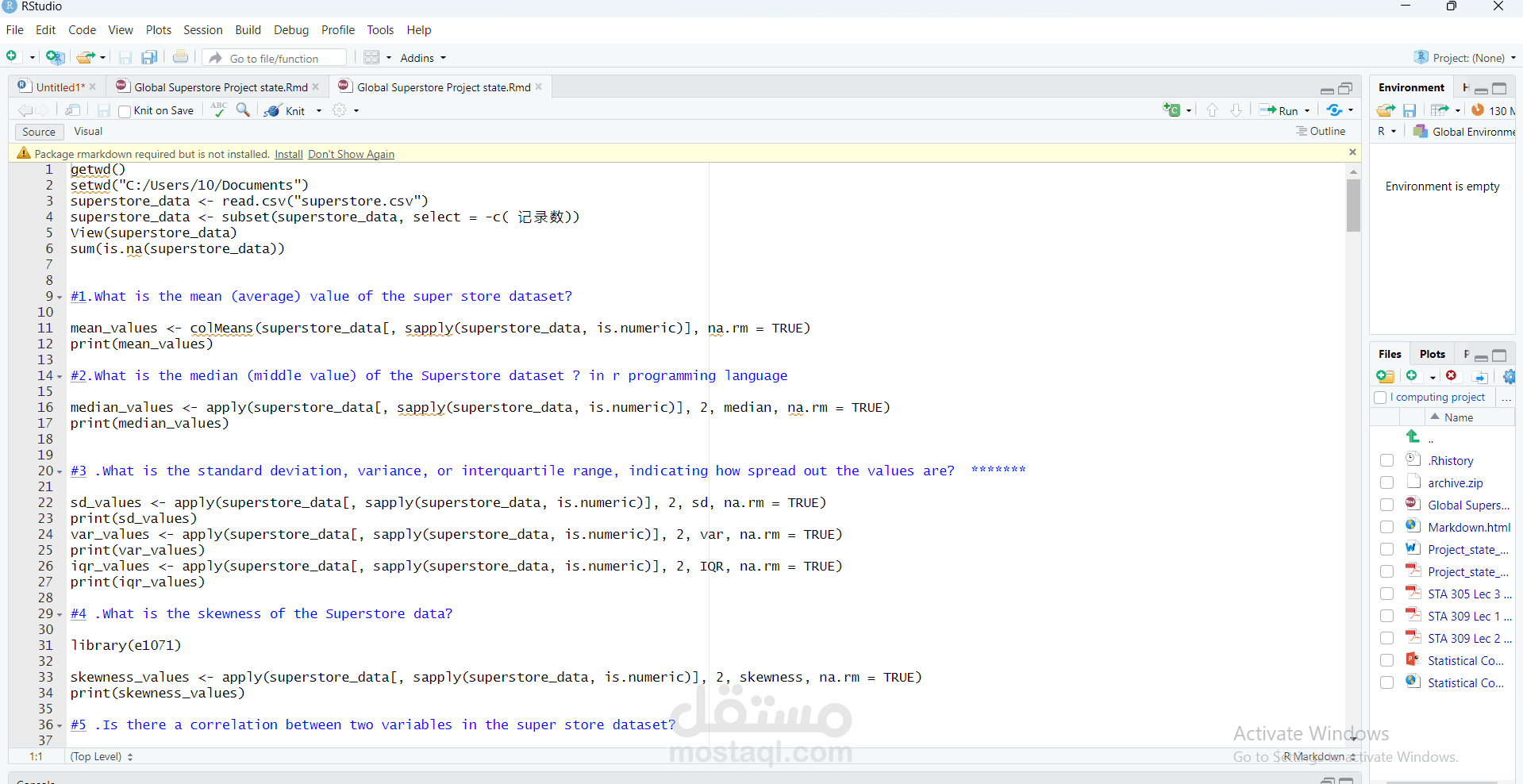Viewport: 1523px width, 784px height.
Task: Check the STA 305 Lec 3 checkbox
Action: point(1386,594)
